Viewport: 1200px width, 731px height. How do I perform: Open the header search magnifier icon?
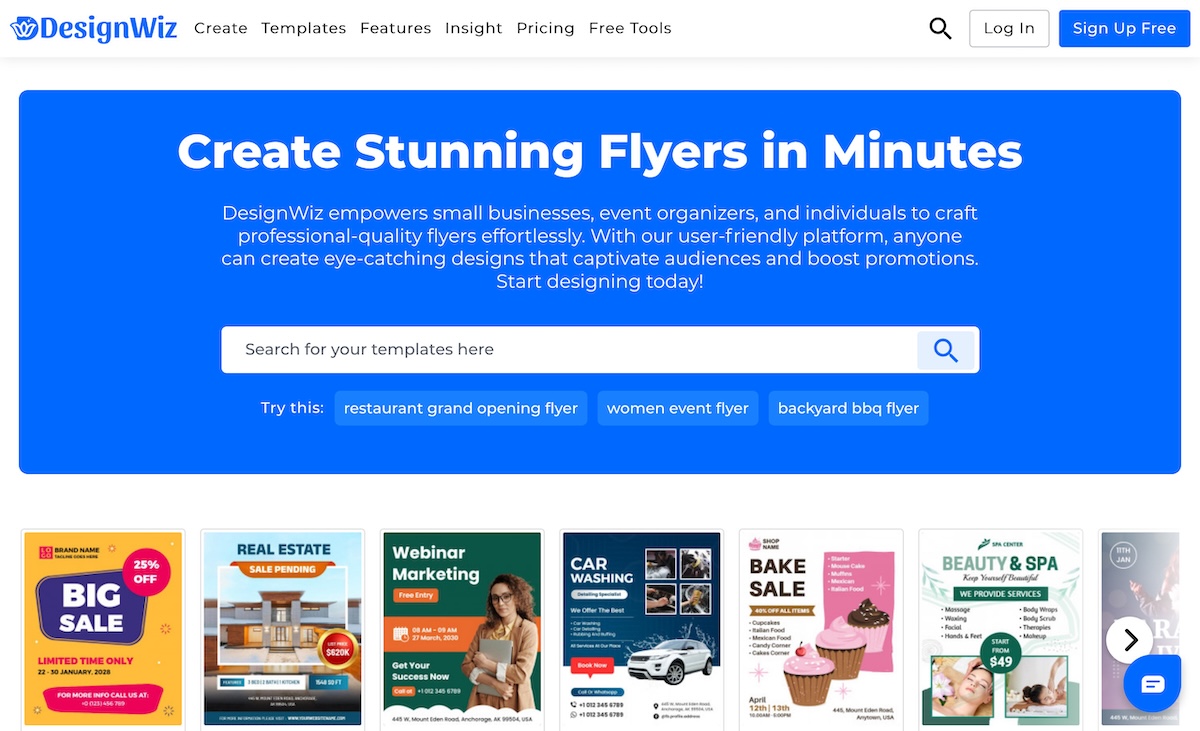(940, 28)
